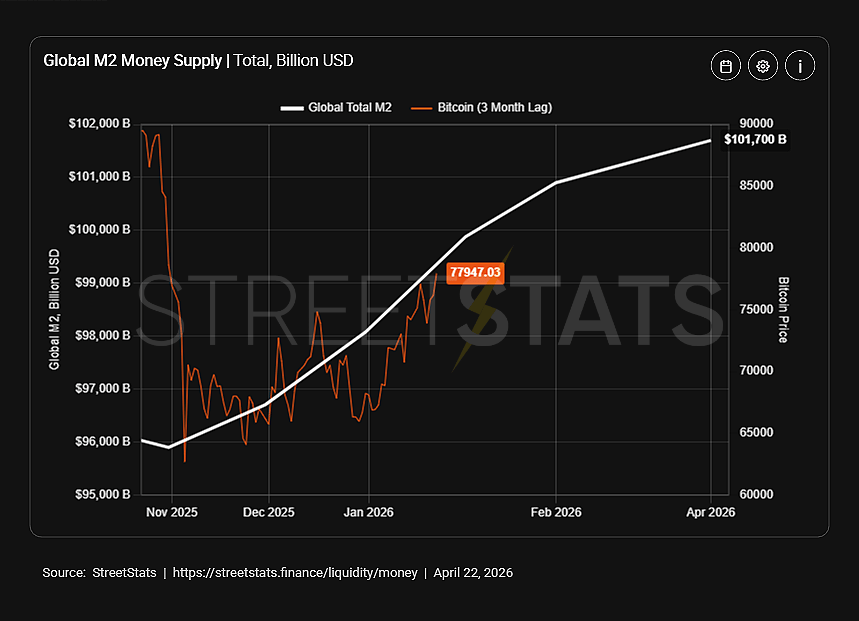The height and width of the screenshot is (621, 859).
Task: Select the Feb 2026 x-axis label
Action: (x=556, y=512)
